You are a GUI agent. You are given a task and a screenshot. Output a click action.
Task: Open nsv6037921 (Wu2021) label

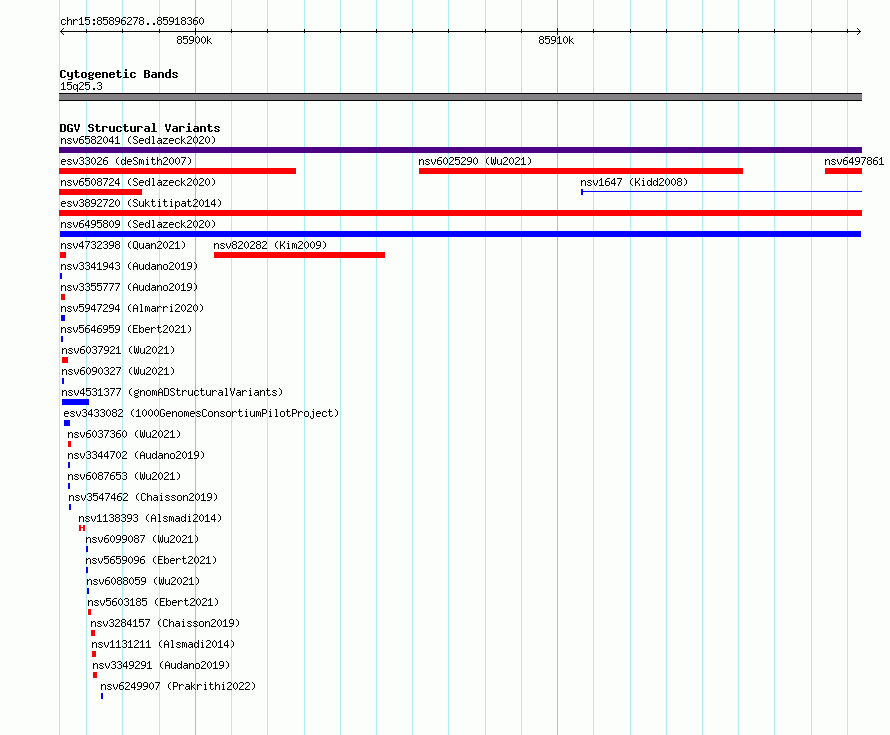[118, 350]
